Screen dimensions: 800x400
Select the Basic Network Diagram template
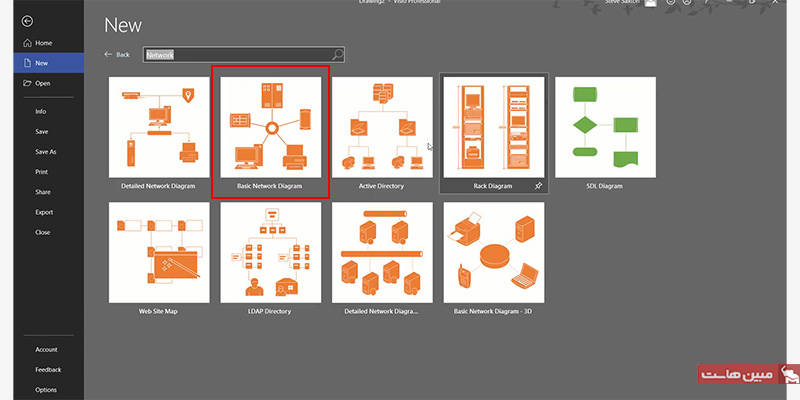268,130
